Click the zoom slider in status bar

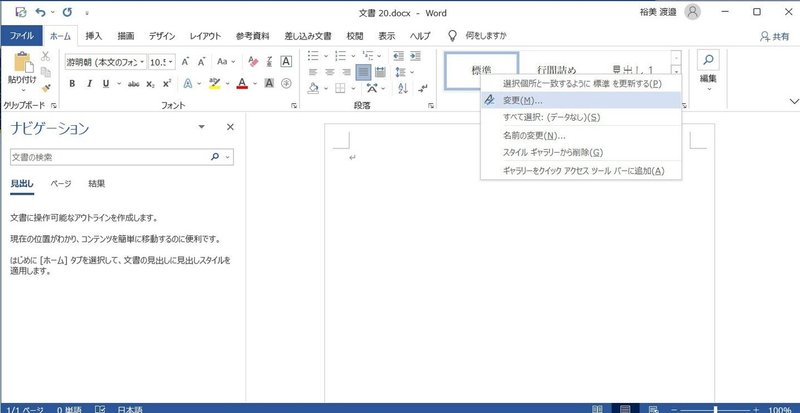point(716,409)
